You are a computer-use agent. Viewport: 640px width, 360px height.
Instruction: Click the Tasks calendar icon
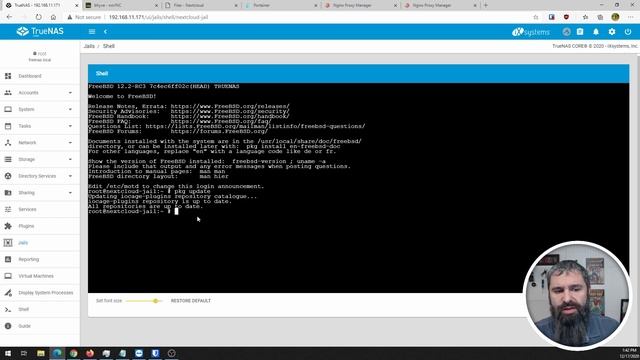[8, 126]
